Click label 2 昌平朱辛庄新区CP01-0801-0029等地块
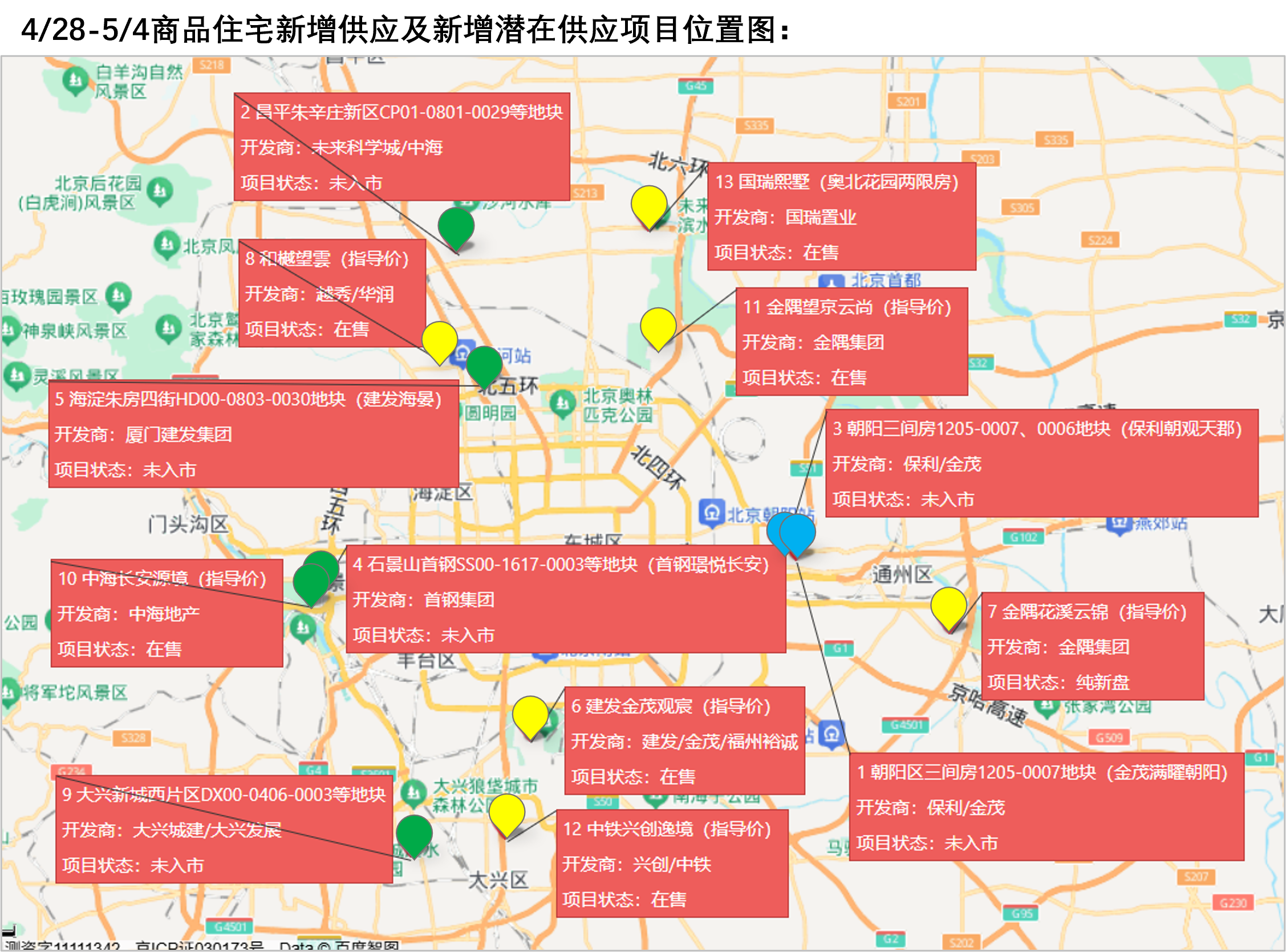Image resolution: width=1286 pixels, height=952 pixels. (401, 147)
